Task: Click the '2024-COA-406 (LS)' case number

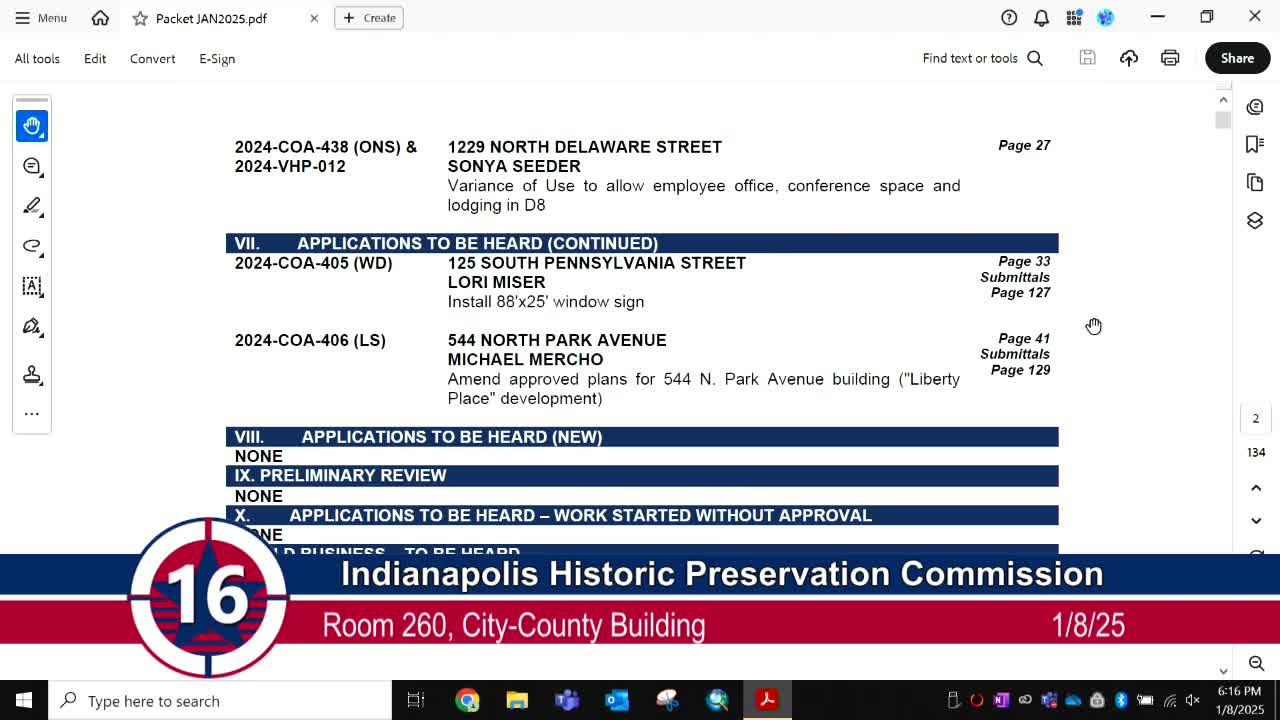Action: [x=310, y=341]
